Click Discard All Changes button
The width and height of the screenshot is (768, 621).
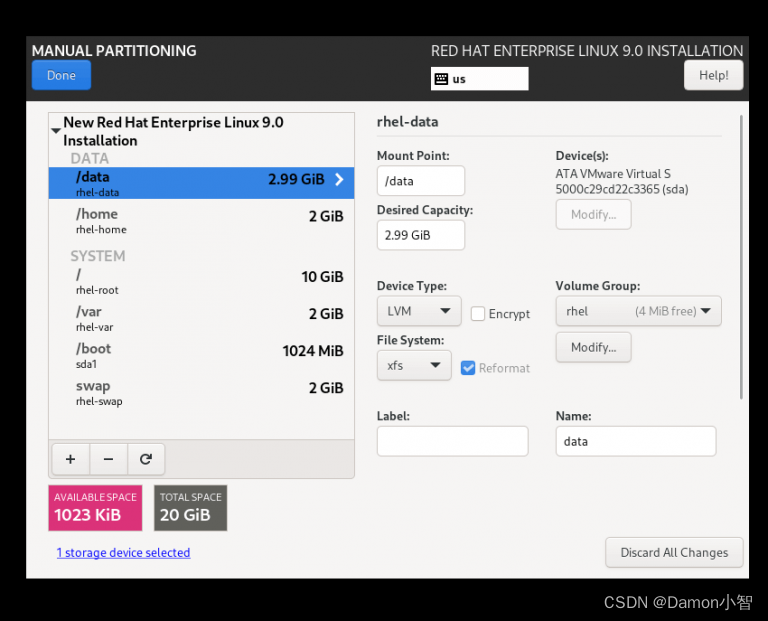point(674,552)
